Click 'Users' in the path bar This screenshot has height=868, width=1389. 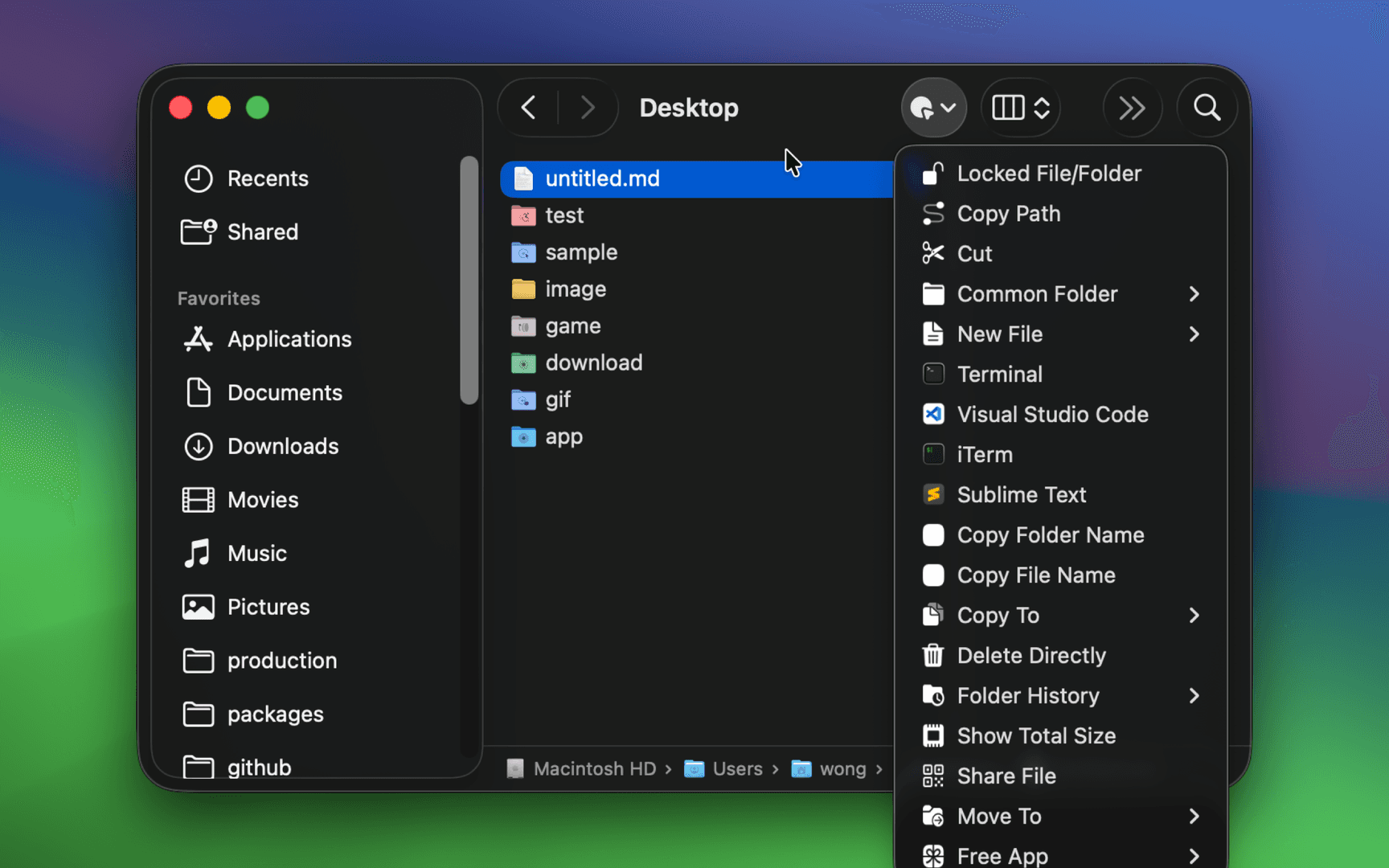tap(737, 768)
